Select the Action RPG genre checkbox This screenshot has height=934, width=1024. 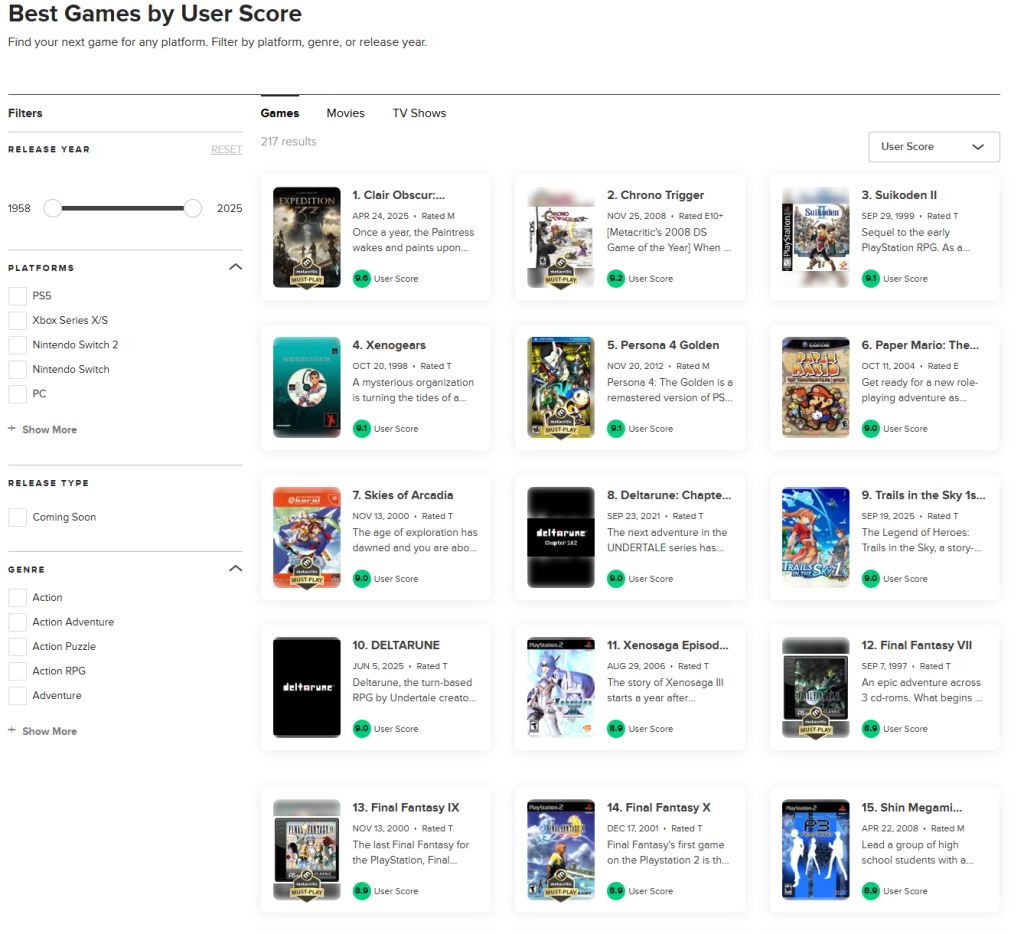[18, 671]
